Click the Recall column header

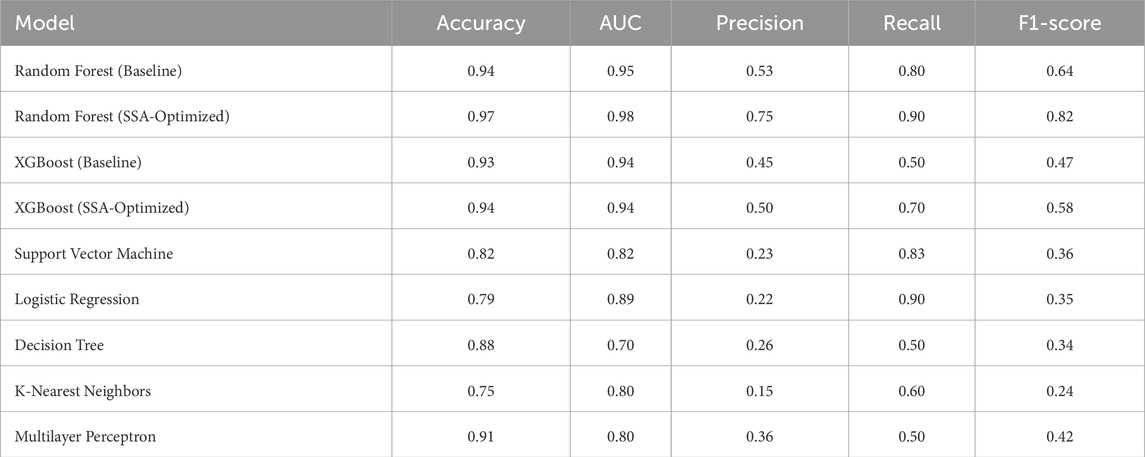coord(913,23)
